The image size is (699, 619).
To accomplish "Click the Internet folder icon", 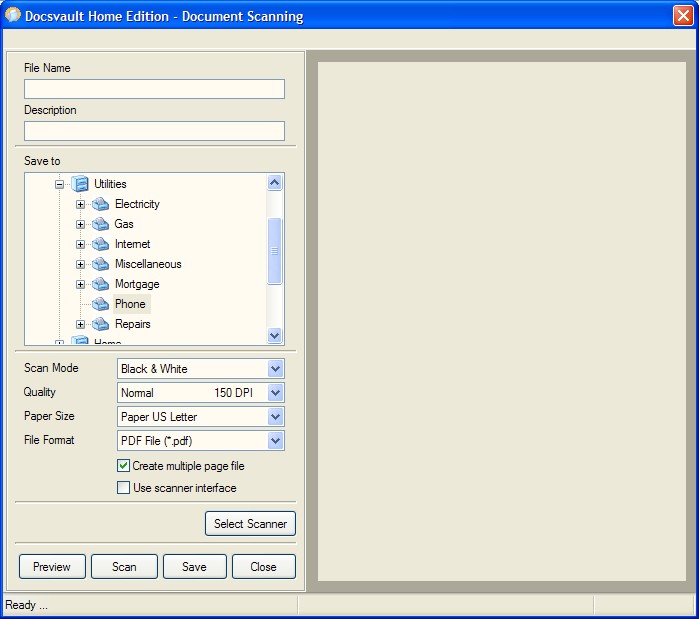I will coord(100,244).
